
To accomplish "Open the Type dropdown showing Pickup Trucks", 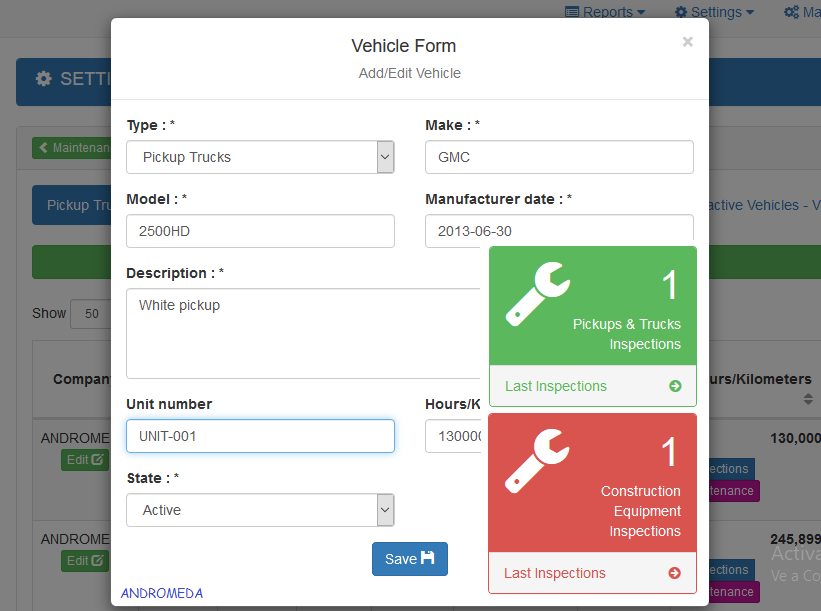I will tap(260, 157).
